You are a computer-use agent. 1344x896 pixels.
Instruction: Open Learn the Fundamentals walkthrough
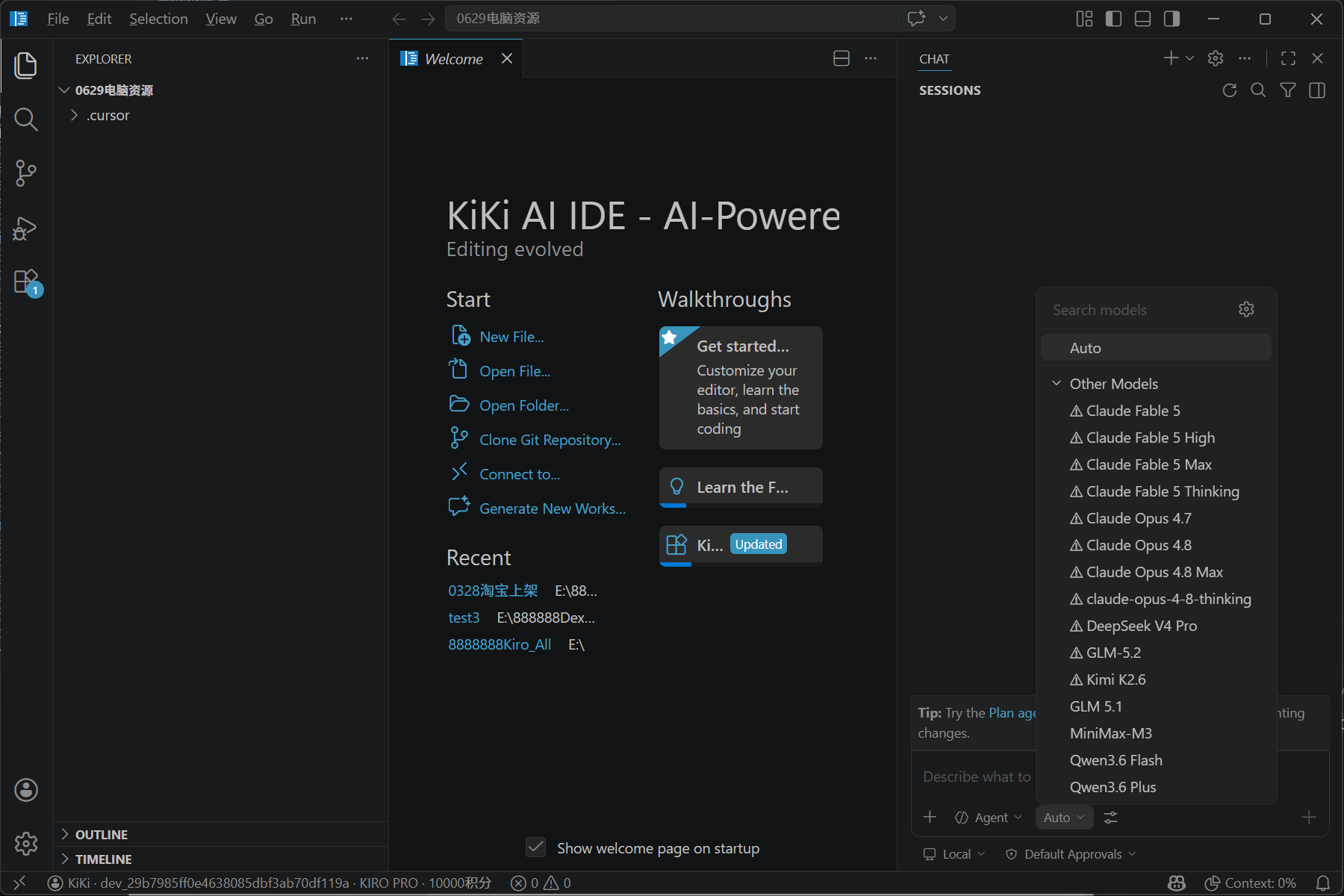pos(741,487)
